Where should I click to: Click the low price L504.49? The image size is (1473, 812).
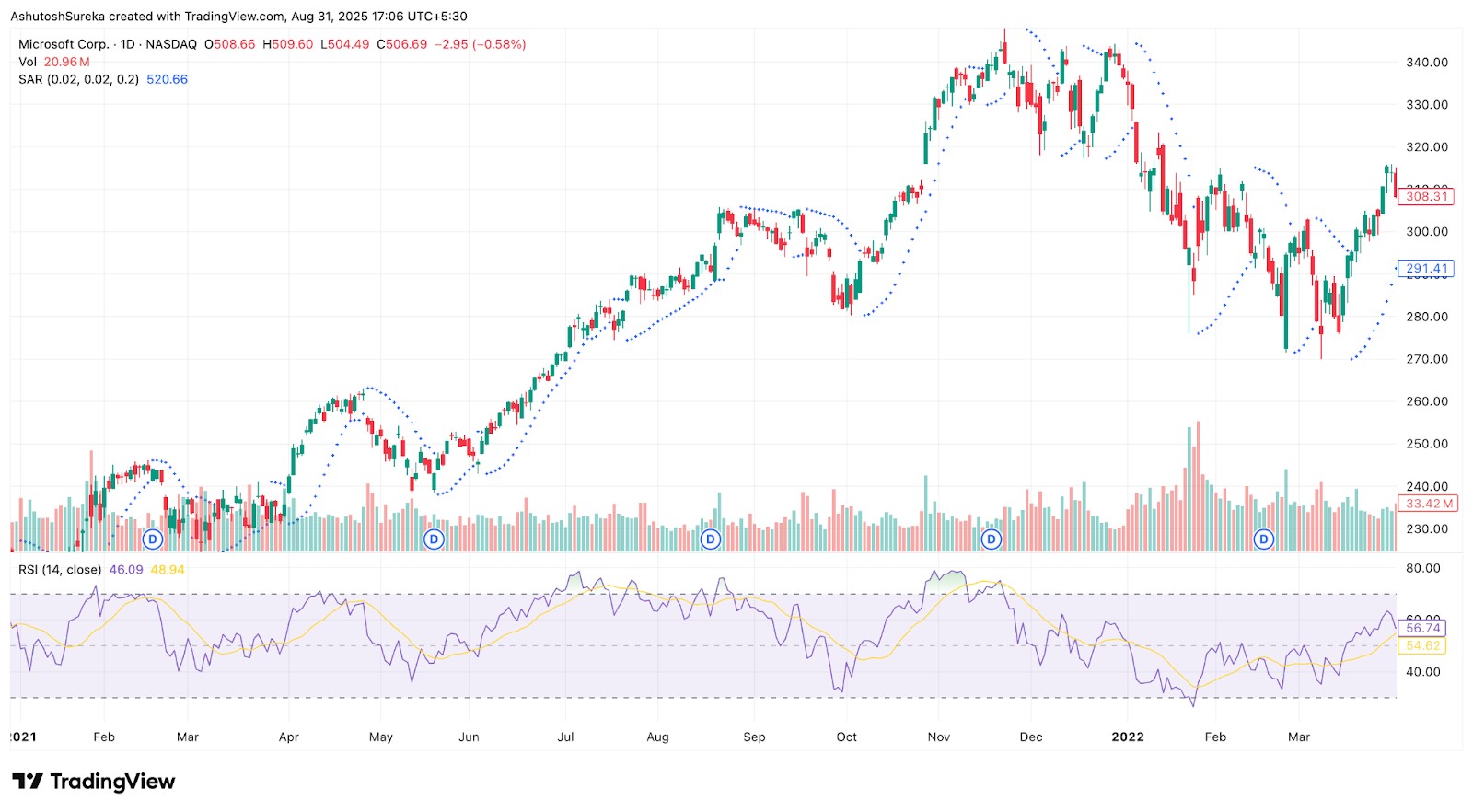coord(344,44)
